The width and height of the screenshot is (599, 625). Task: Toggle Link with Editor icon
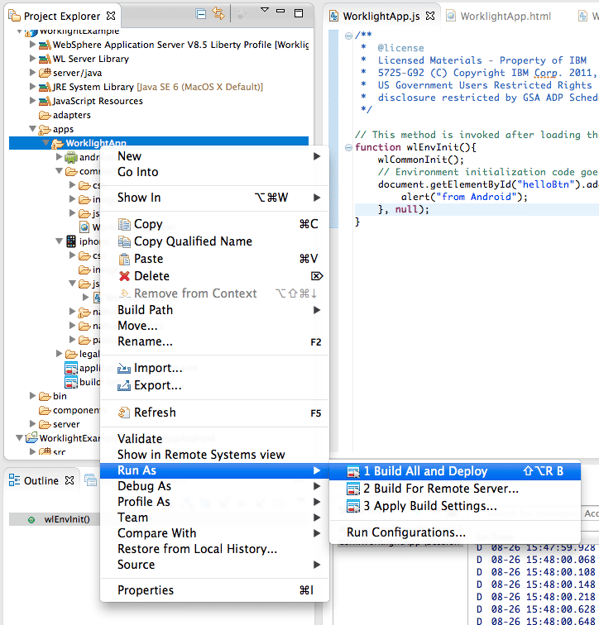tap(218, 14)
